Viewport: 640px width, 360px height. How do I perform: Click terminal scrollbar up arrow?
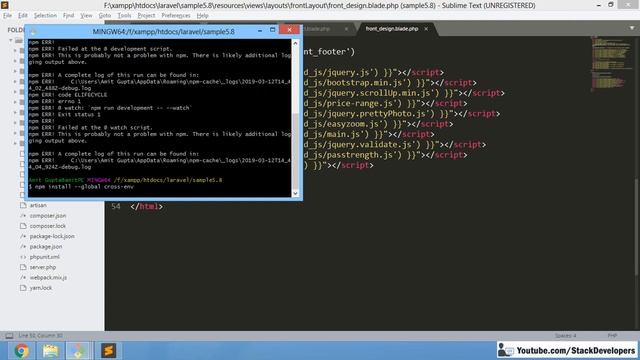coord(296,43)
